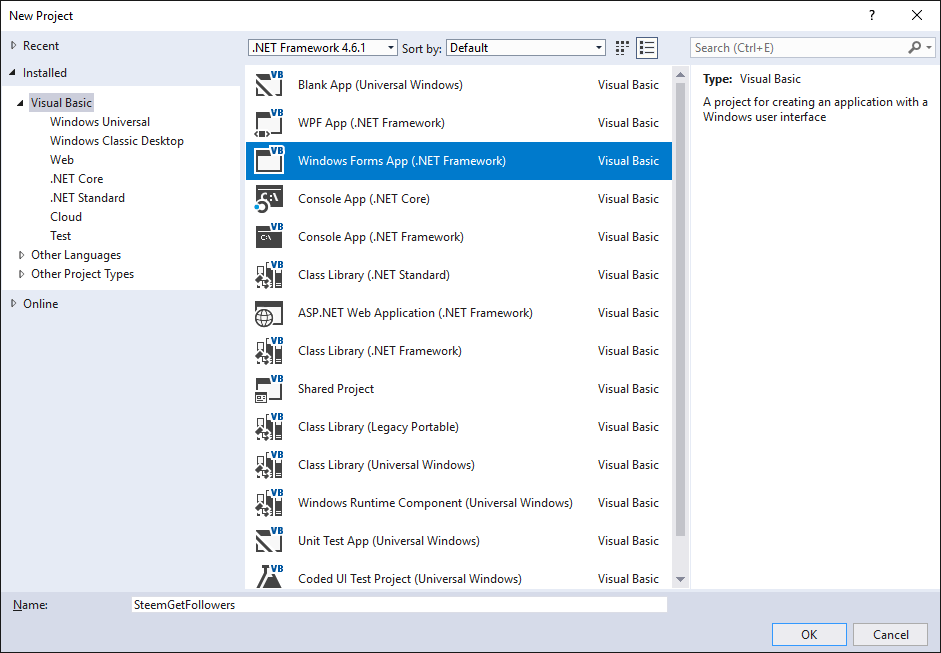Click the search magnifier icon
The height and width of the screenshot is (653, 941).
tap(915, 47)
